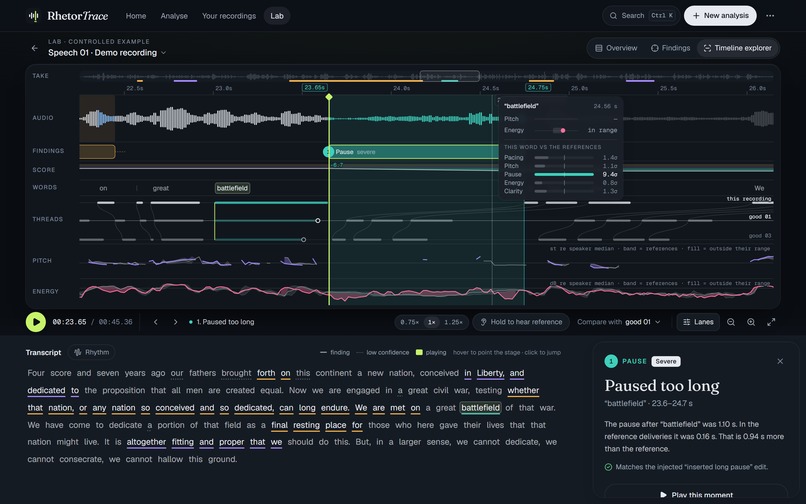The height and width of the screenshot is (504, 806).
Task: Click the play button
Action: (x=36, y=322)
